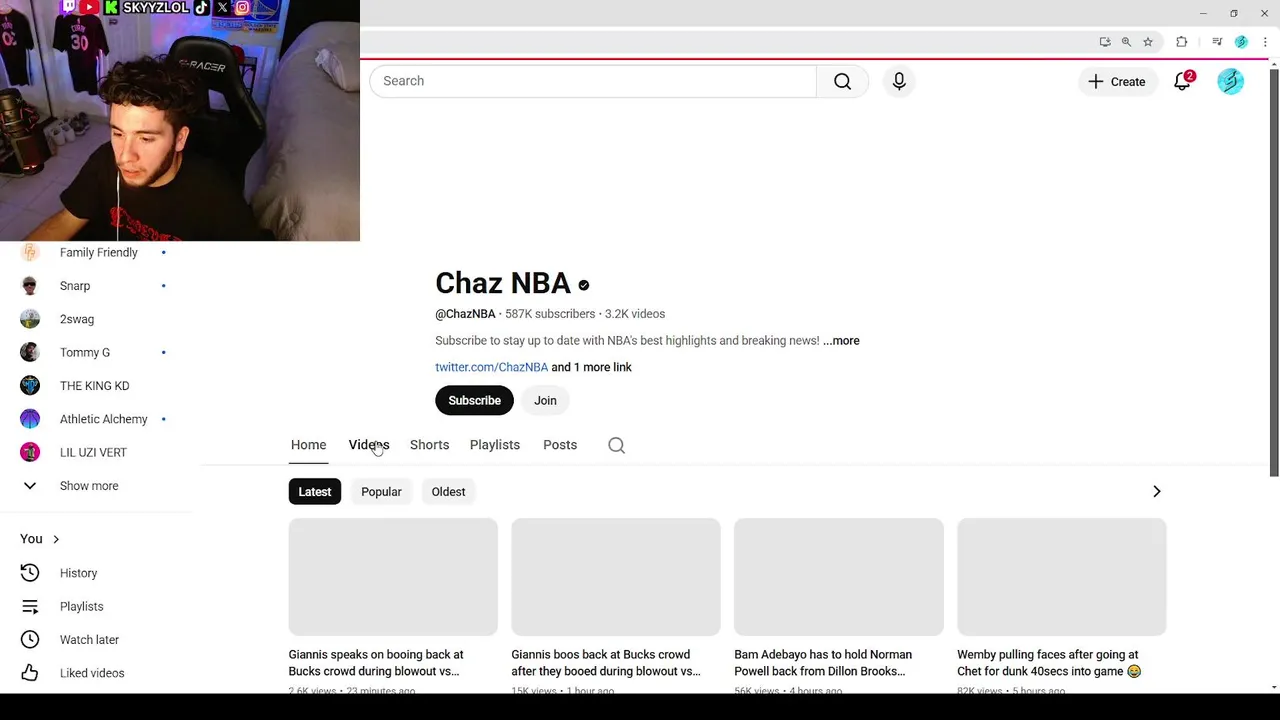This screenshot has width=1280, height=720.
Task: Search within Chaz NBA channel using magnifier
Action: point(616,445)
